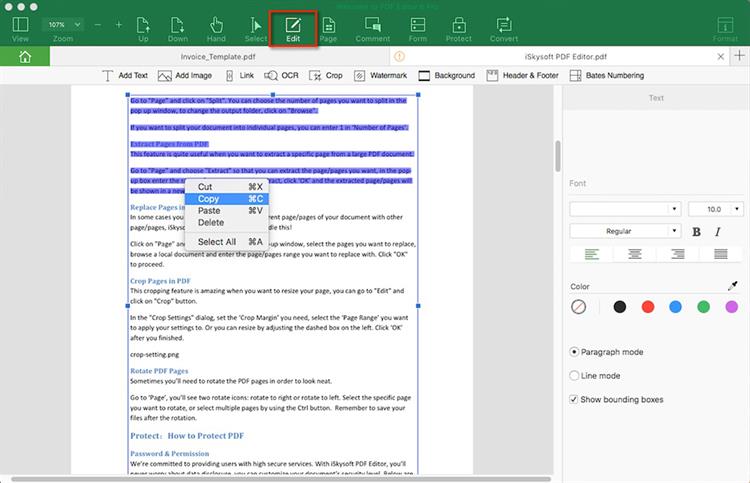Image resolution: width=750 pixels, height=483 pixels.
Task: Add a new tab with plus
Action: 739,55
